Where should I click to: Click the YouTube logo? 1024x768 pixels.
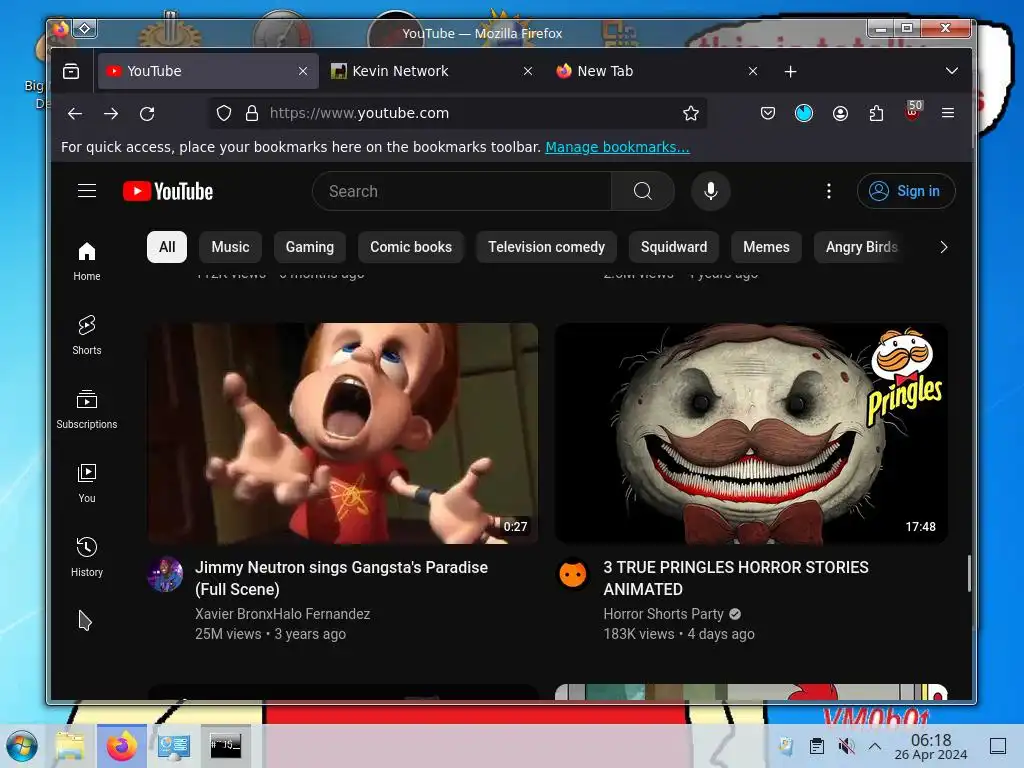[x=168, y=191]
